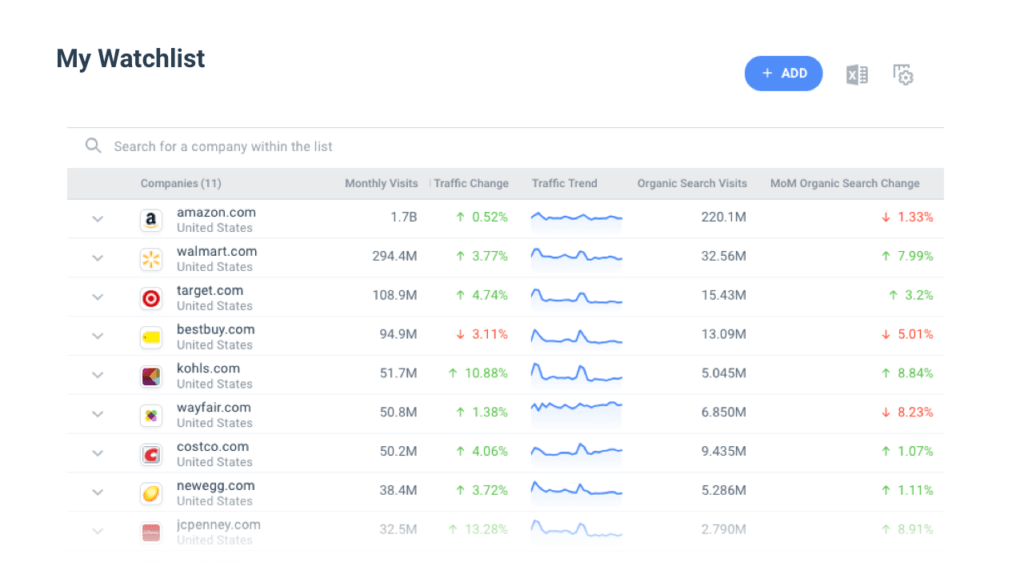The image size is (1024, 574).
Task: Click the Amazon logo icon
Action: [x=151, y=220]
